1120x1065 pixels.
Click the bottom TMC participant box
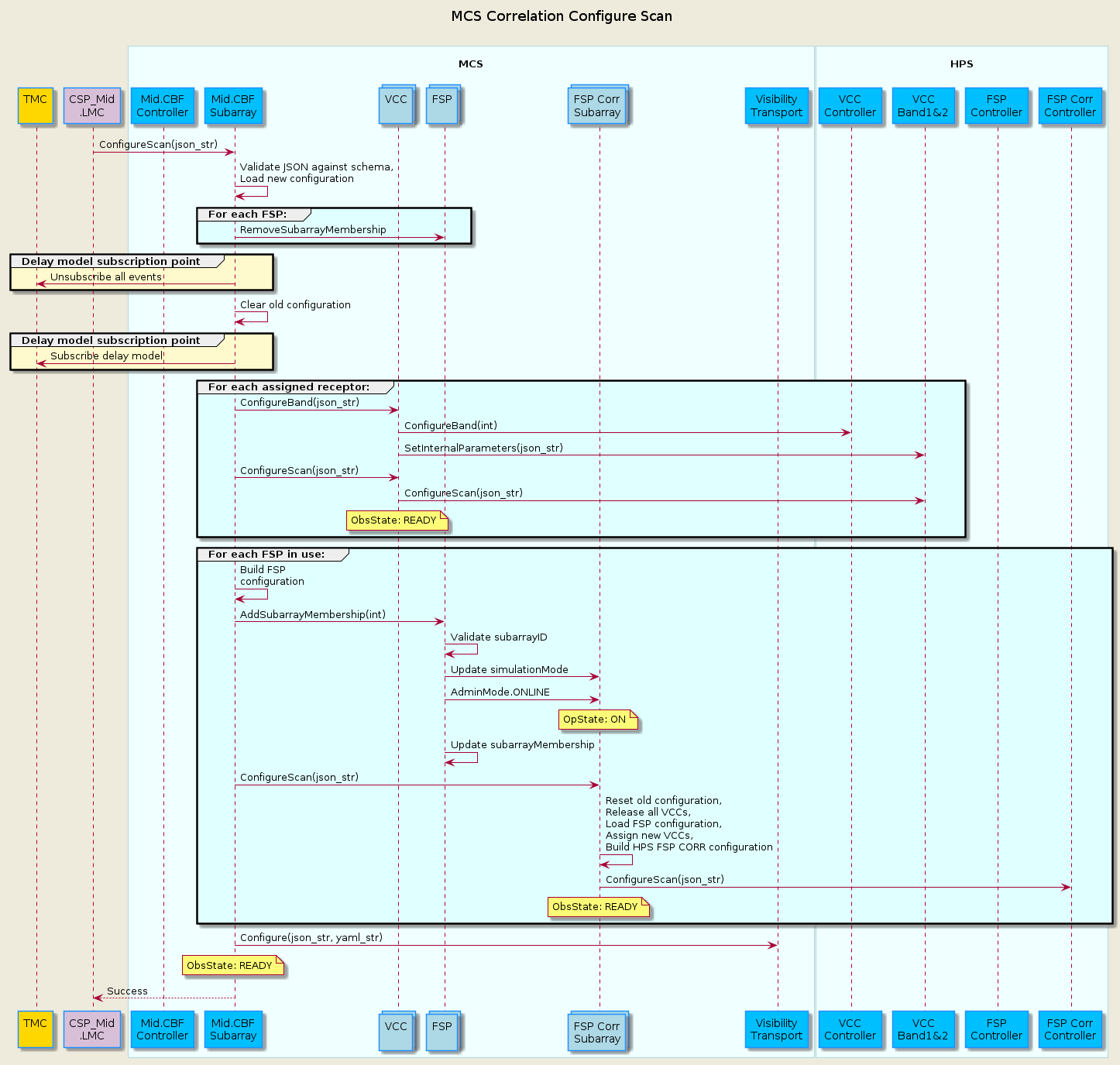coord(36,1029)
